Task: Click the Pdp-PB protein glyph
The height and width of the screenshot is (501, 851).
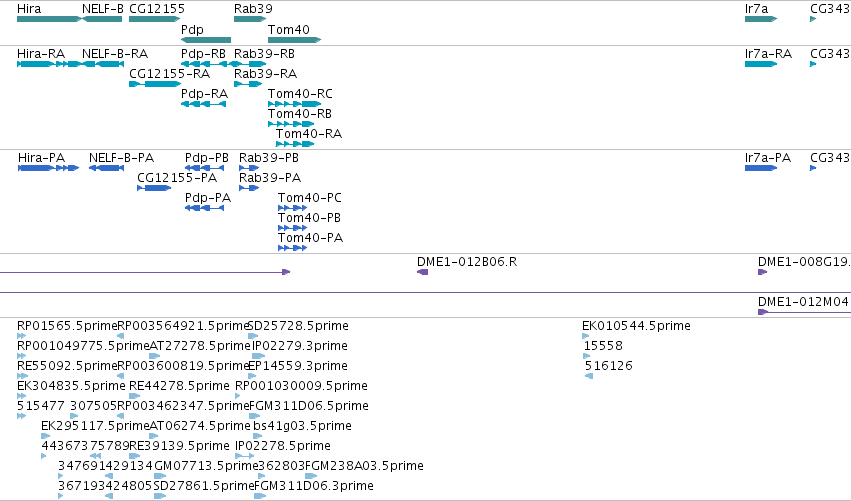Action: click(205, 168)
